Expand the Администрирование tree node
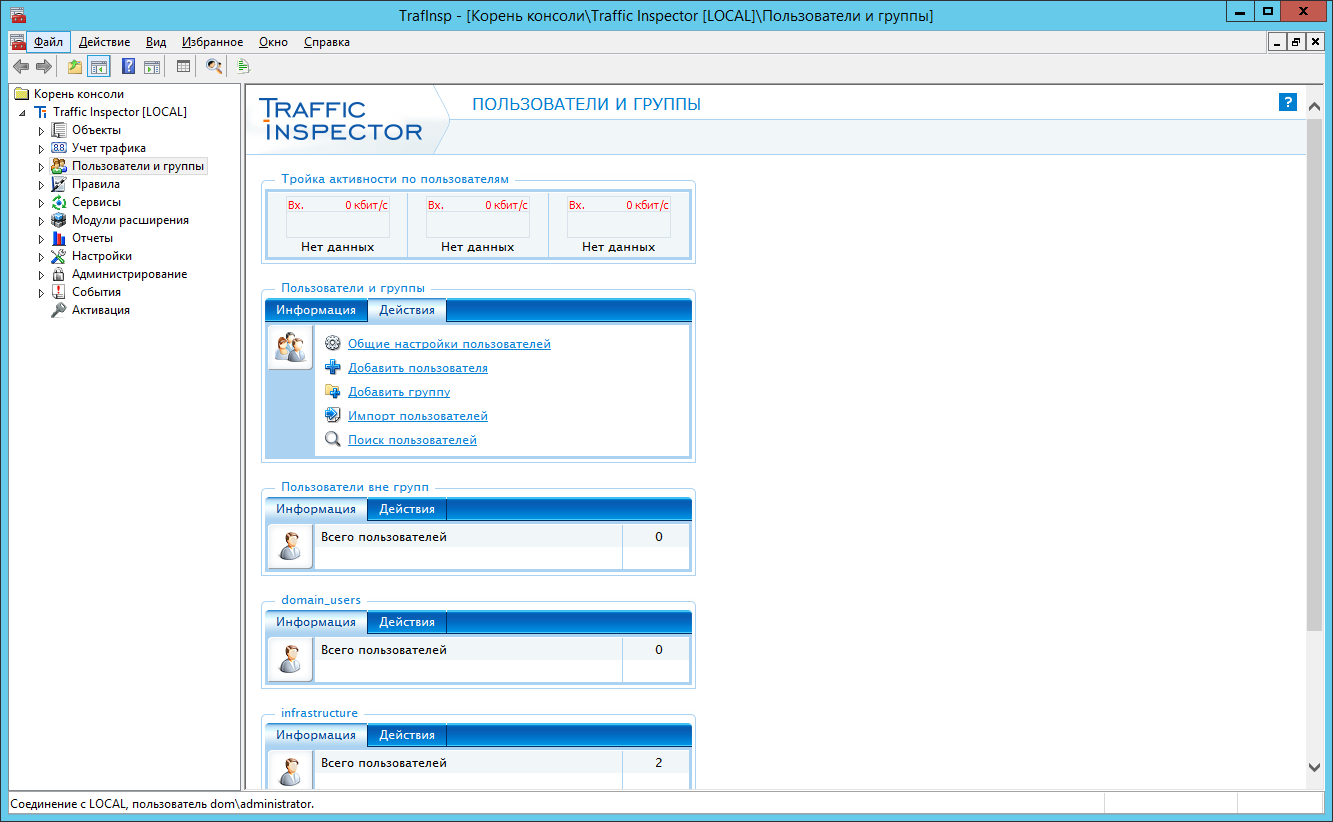Image resolution: width=1333 pixels, height=822 pixels. (x=41, y=274)
